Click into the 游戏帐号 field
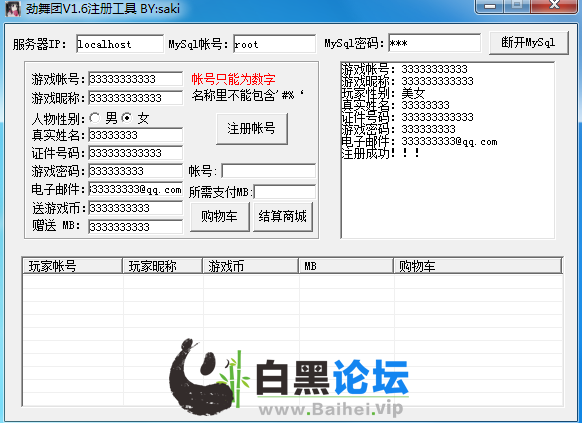The width and height of the screenshot is (582, 423). click(x=135, y=79)
